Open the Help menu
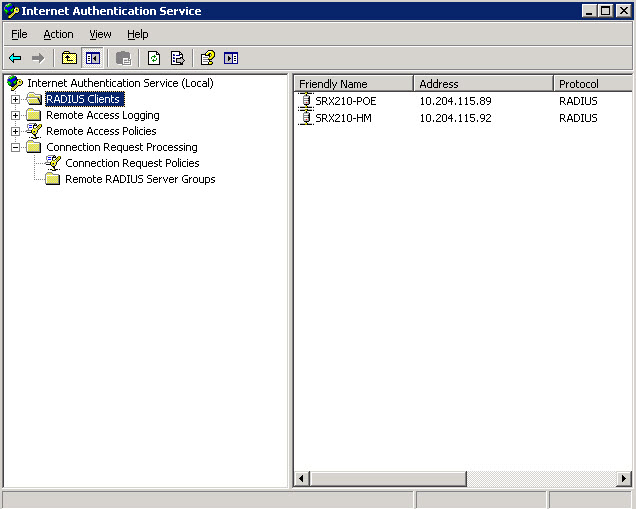 [x=138, y=34]
